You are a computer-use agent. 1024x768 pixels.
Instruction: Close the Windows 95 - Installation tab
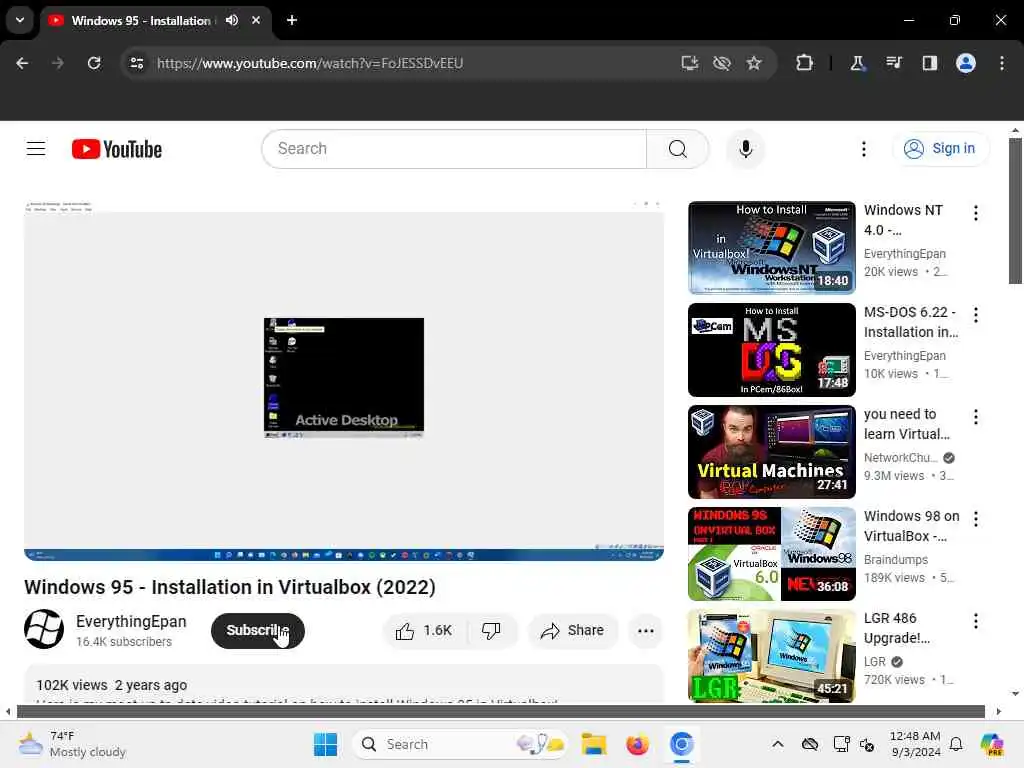(x=256, y=20)
